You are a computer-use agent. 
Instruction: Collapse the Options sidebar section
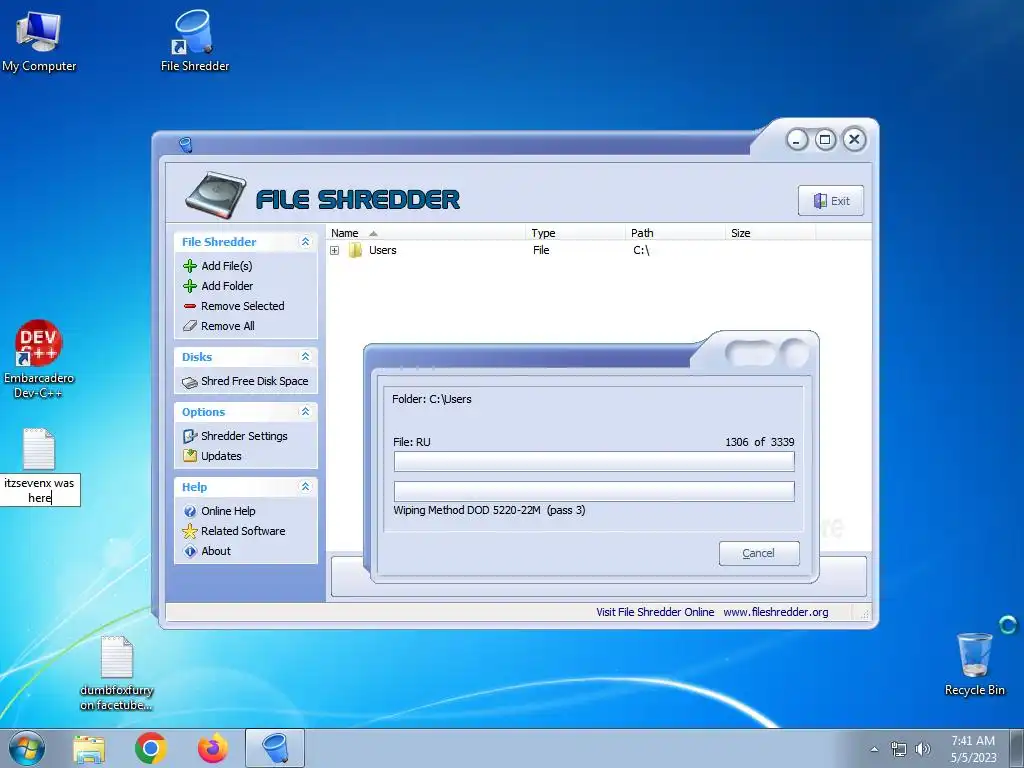(305, 411)
